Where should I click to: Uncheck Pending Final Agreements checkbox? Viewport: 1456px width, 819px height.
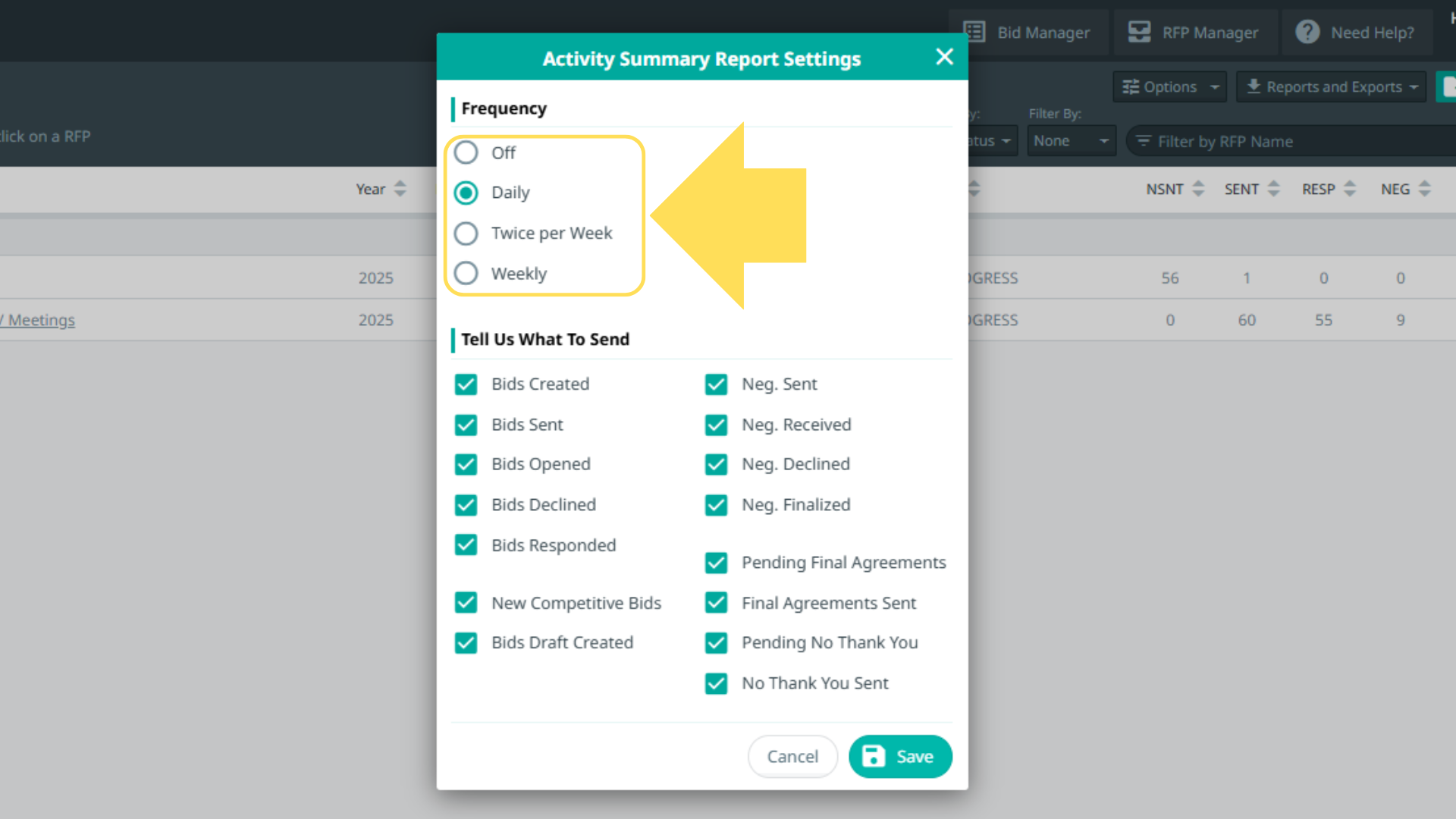[716, 563]
